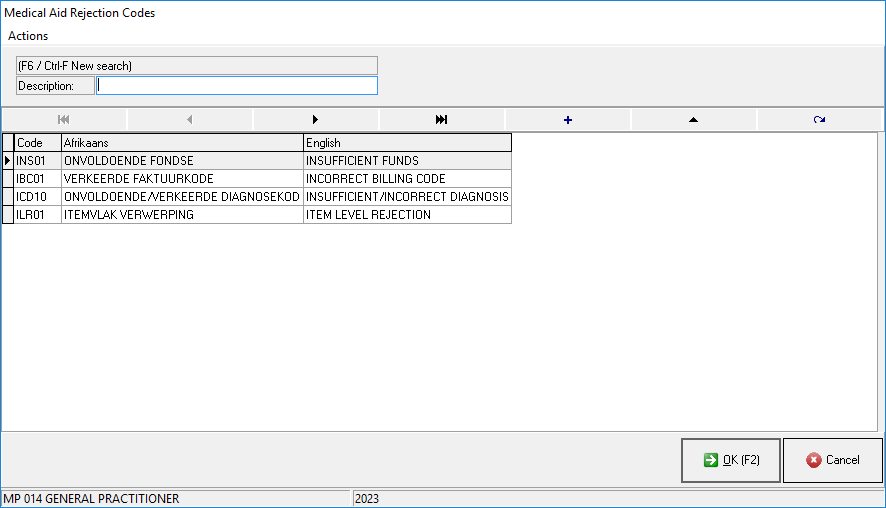Go to first record navigator button
Screen dimensions: 886x508
[x=64, y=120]
